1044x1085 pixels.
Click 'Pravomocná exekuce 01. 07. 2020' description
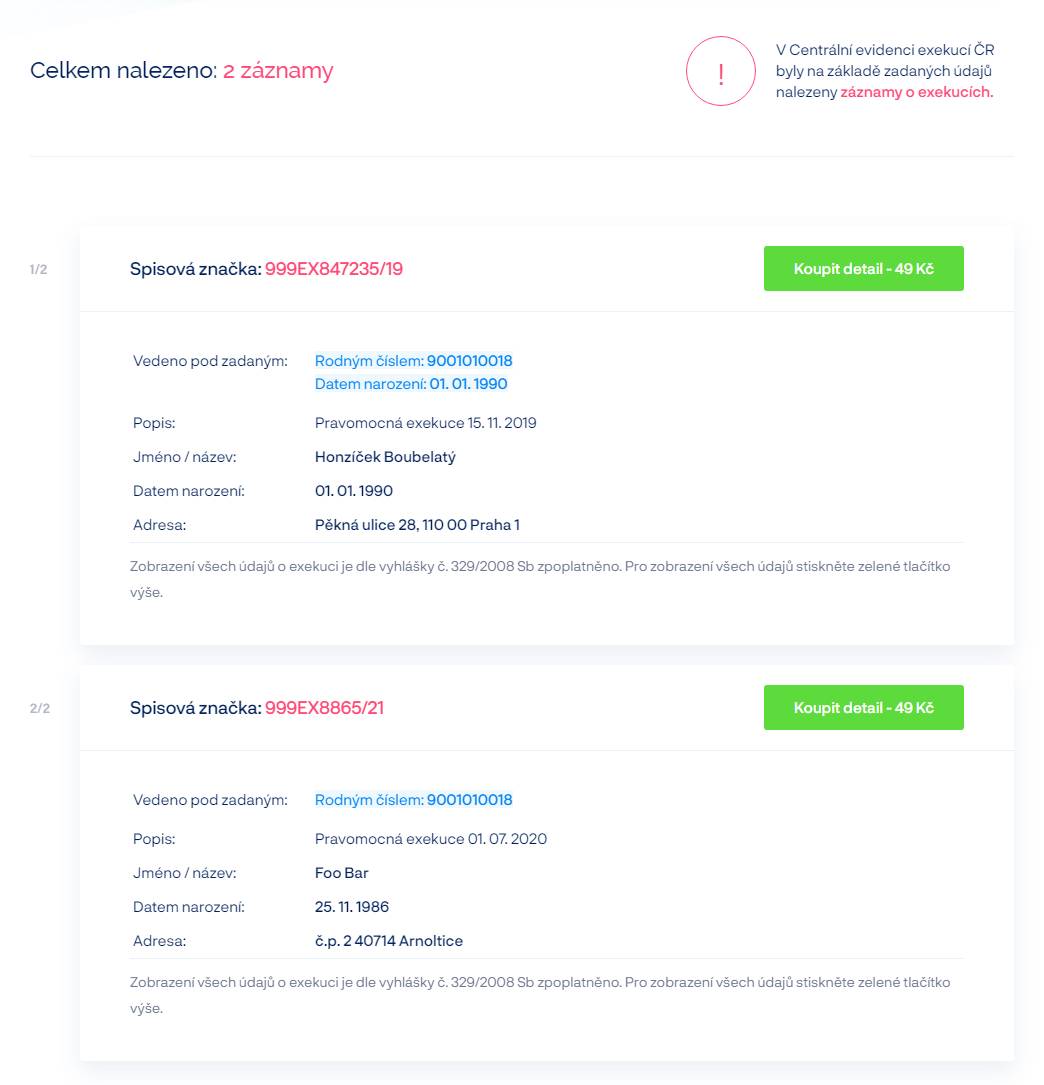(x=431, y=839)
